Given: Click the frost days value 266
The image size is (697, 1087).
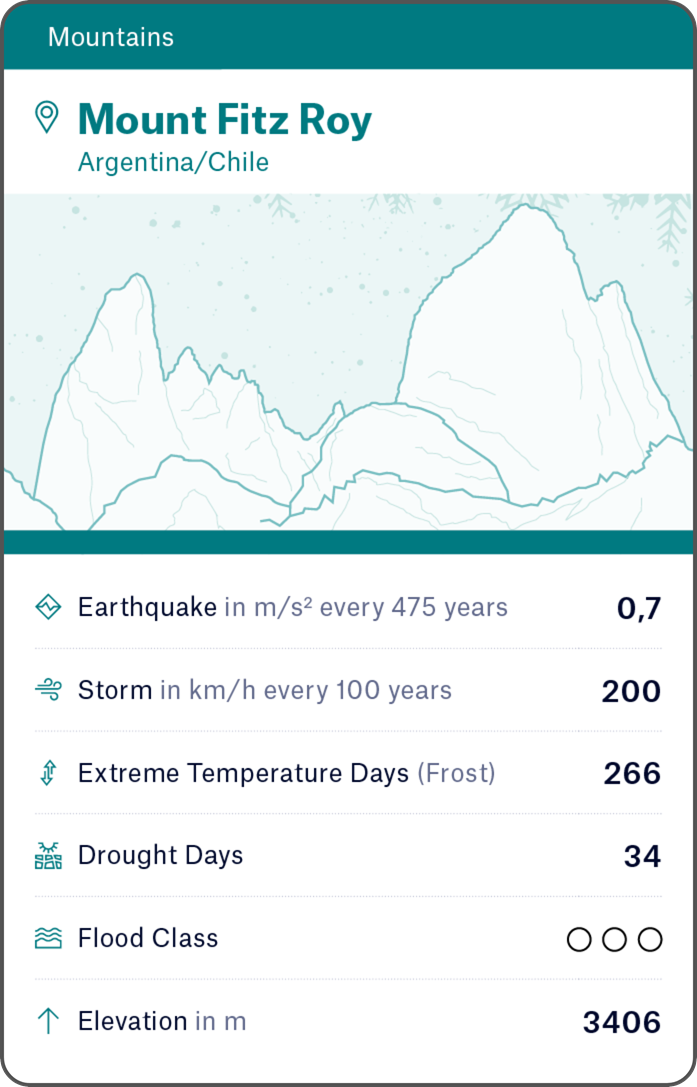Looking at the screenshot, I should 632,774.
